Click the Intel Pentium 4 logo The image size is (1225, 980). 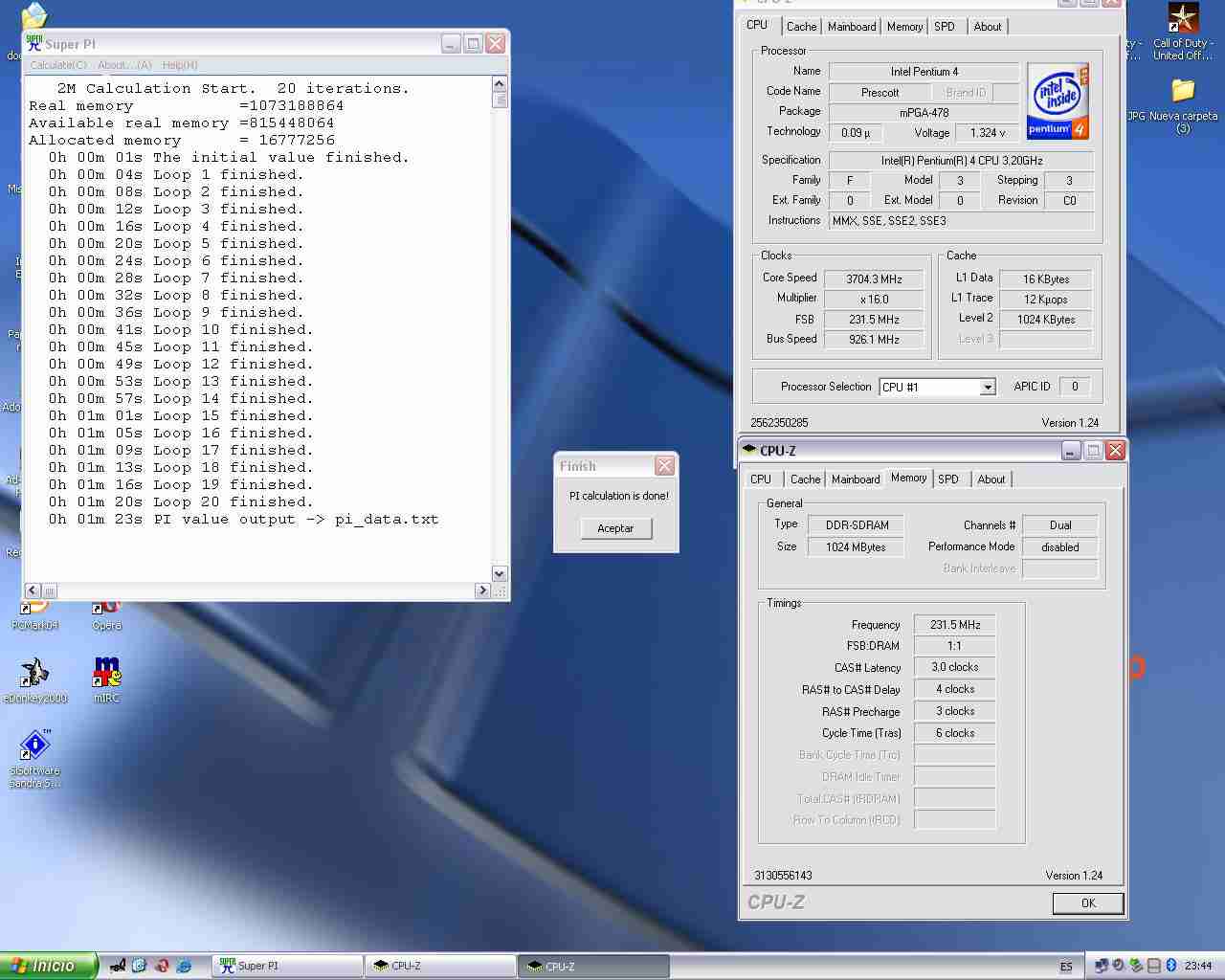tap(1057, 101)
